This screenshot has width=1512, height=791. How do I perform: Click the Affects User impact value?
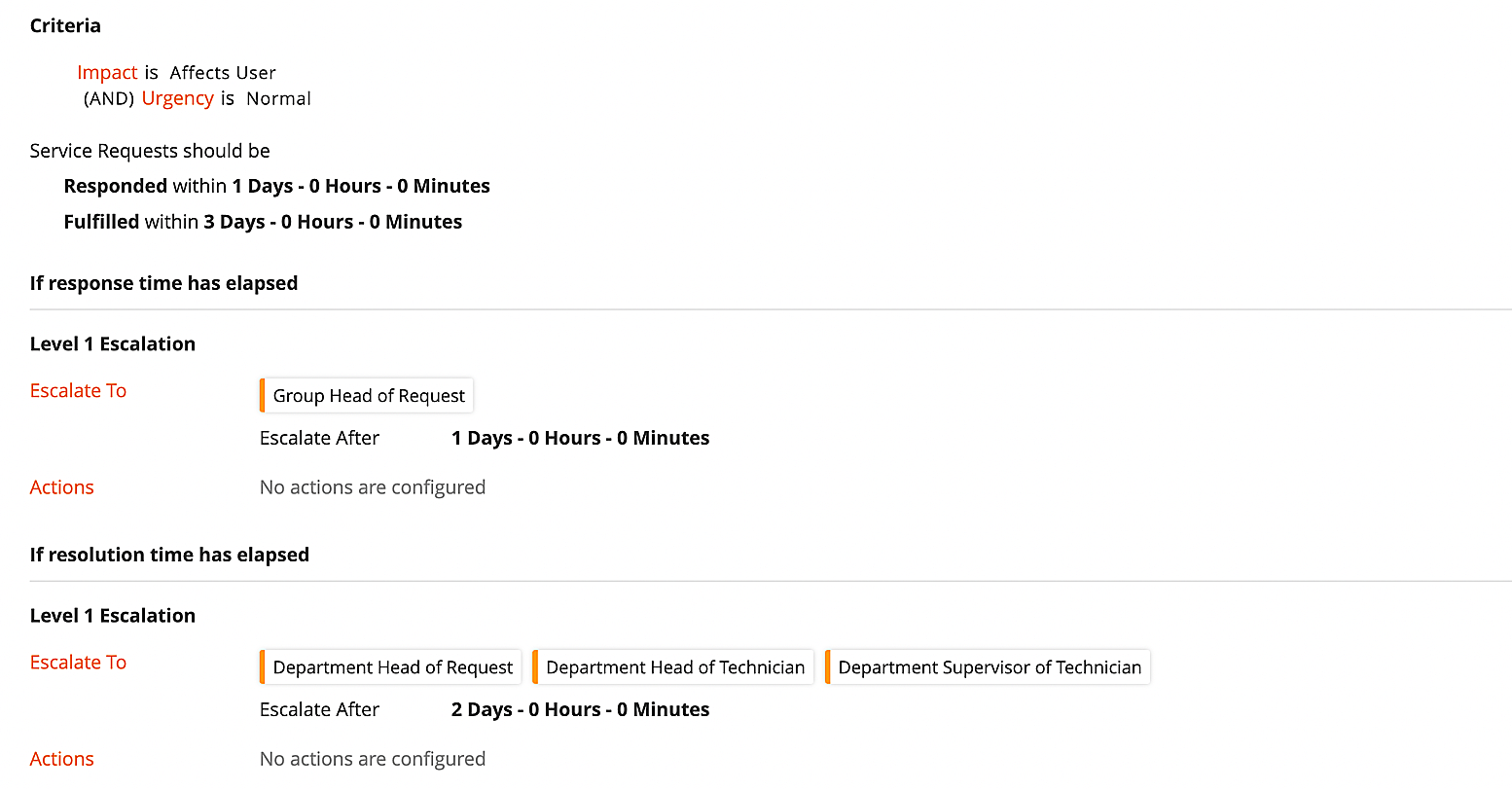(x=223, y=73)
